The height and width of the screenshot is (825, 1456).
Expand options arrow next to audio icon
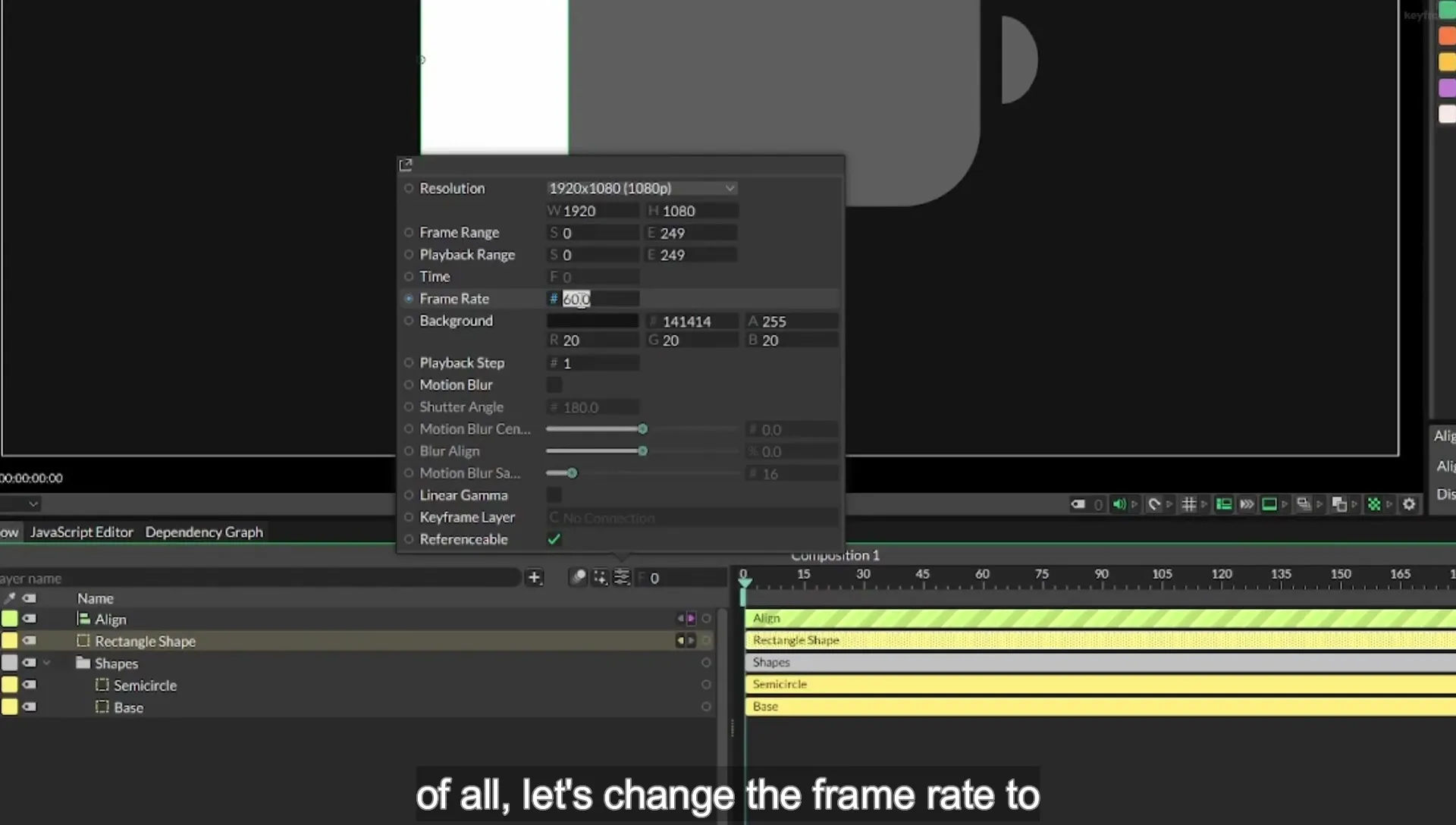(x=1134, y=504)
